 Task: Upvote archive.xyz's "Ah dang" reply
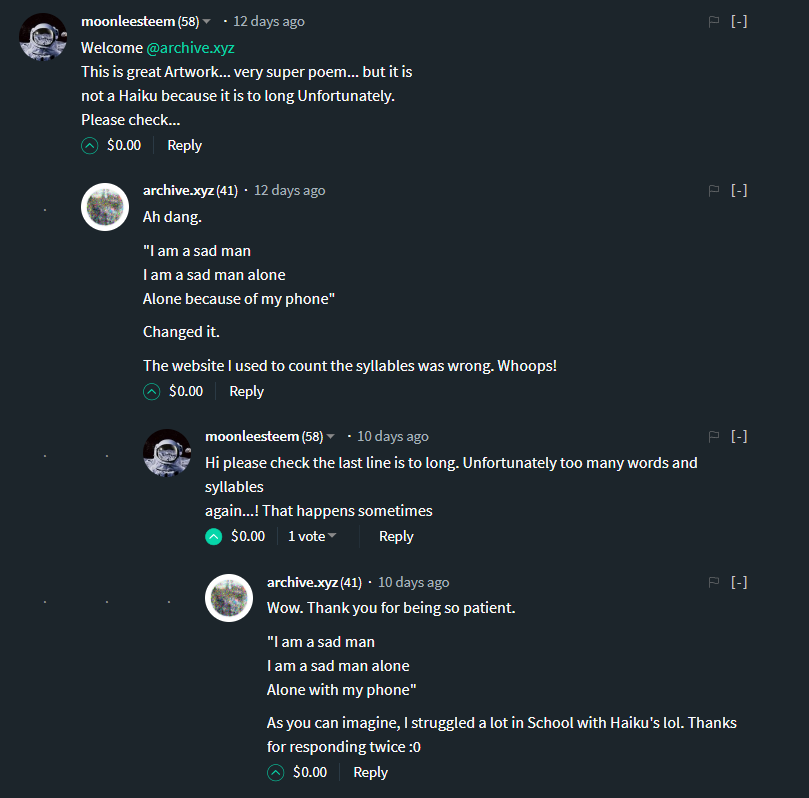tap(152, 392)
